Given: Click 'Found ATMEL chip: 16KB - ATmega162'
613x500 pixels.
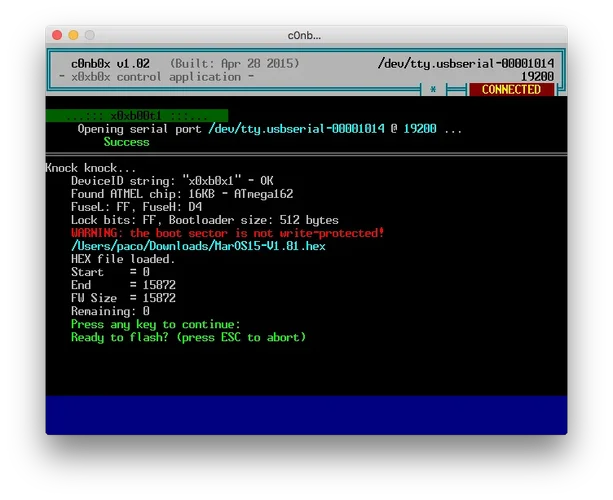Looking at the screenshot, I should click(182, 194).
